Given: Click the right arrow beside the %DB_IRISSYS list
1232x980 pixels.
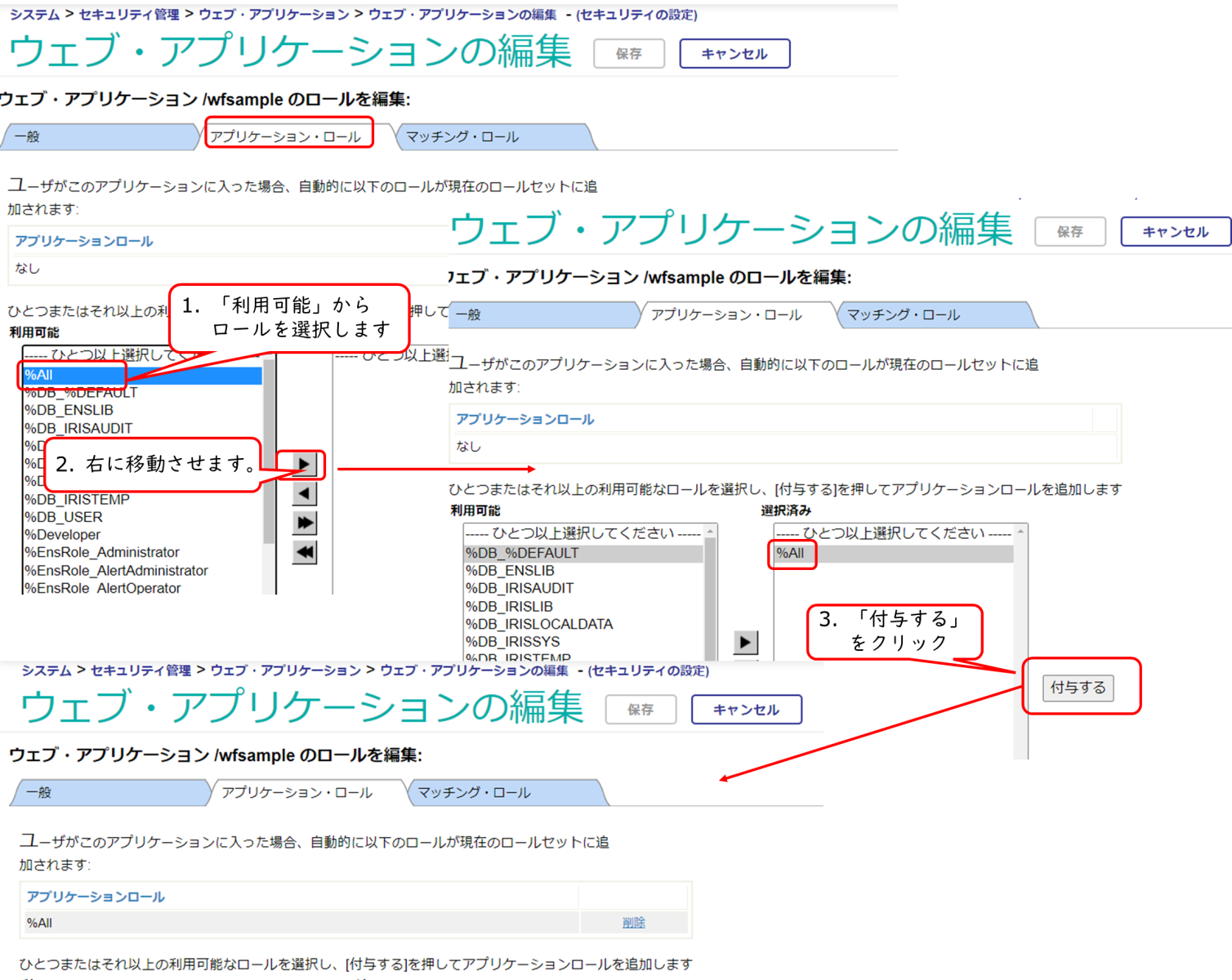Looking at the screenshot, I should (x=745, y=642).
